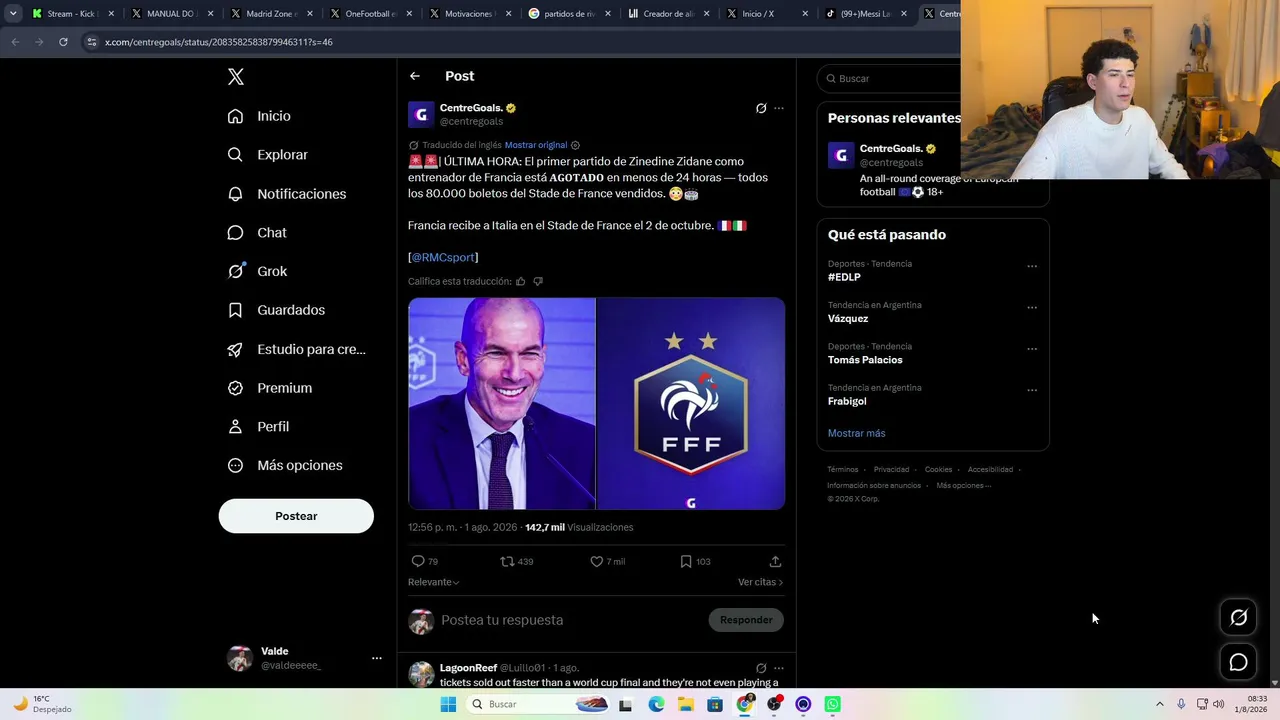Open the Estudio para creadores rocket icon
1280x720 pixels.
[x=235, y=349]
